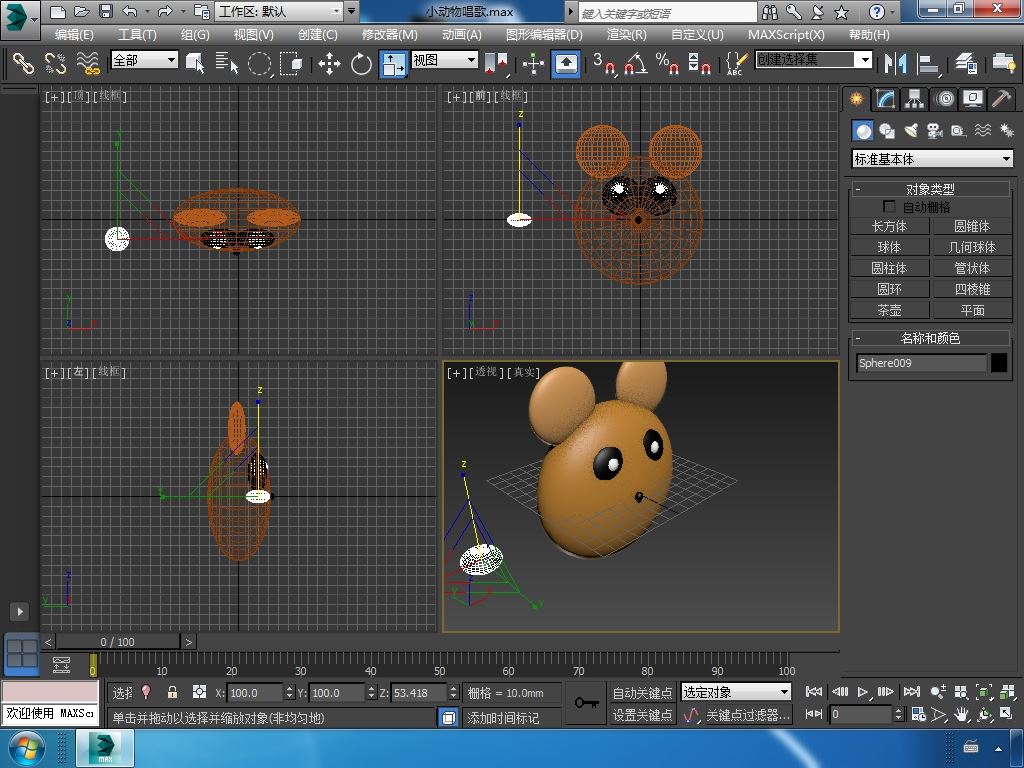Click the 茶壶 teapot button
Image resolution: width=1024 pixels, height=768 pixels.
889,310
